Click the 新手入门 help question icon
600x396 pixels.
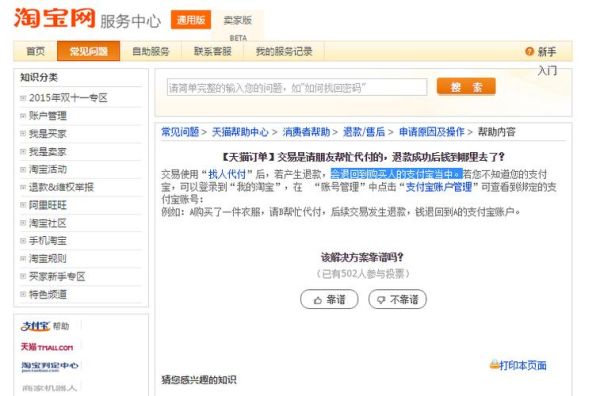click(x=529, y=51)
